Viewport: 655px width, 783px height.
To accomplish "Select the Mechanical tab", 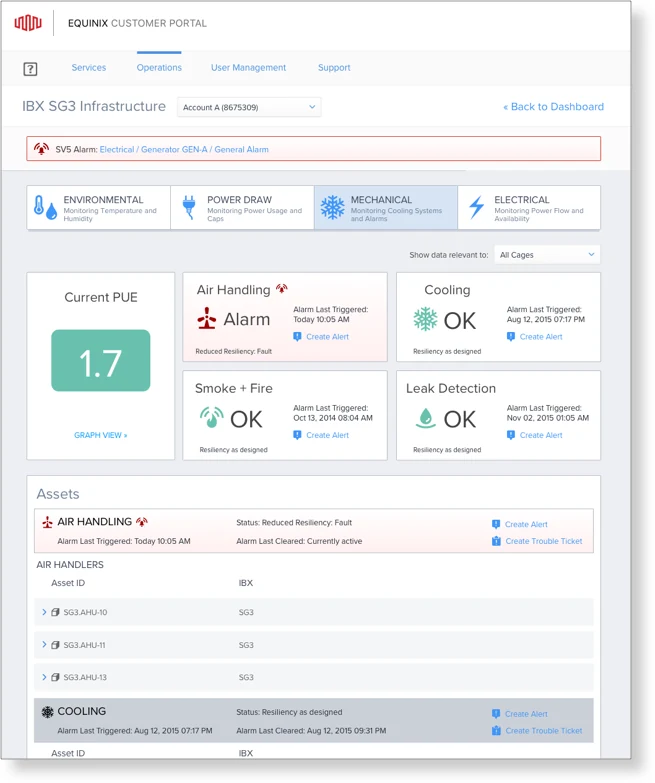I will click(x=386, y=208).
